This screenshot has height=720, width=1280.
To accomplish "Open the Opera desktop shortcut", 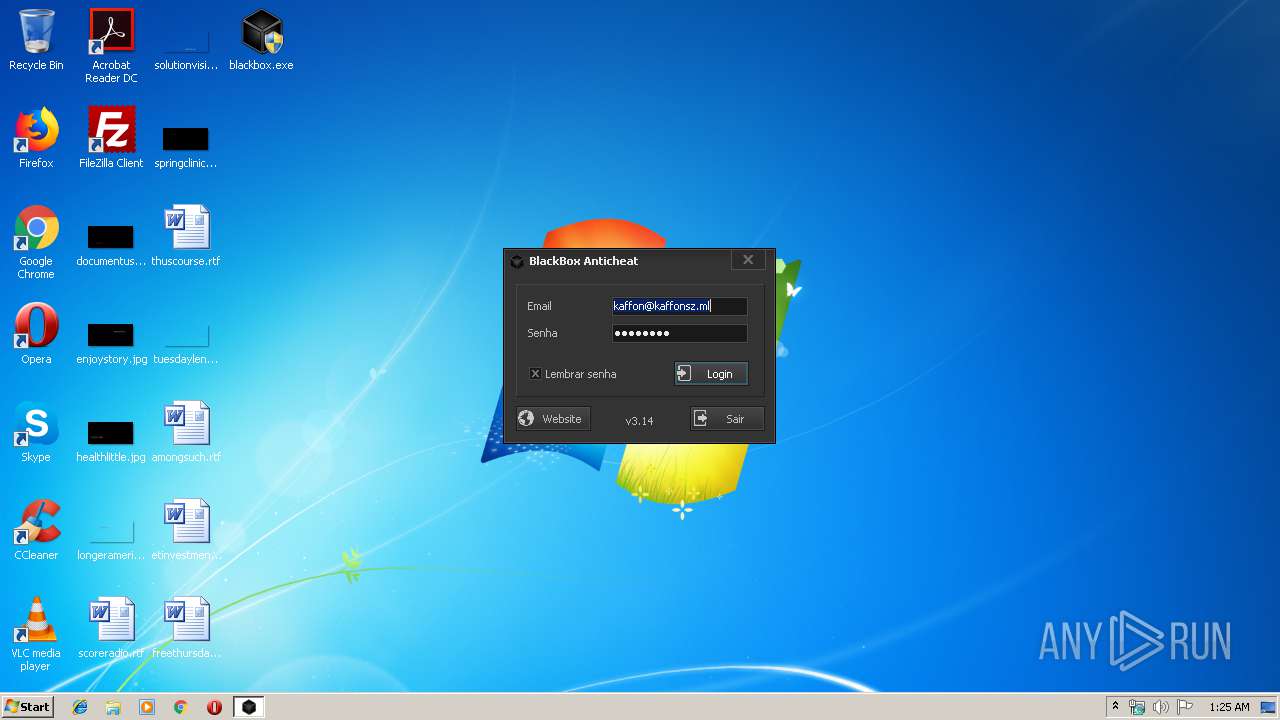I will click(36, 335).
